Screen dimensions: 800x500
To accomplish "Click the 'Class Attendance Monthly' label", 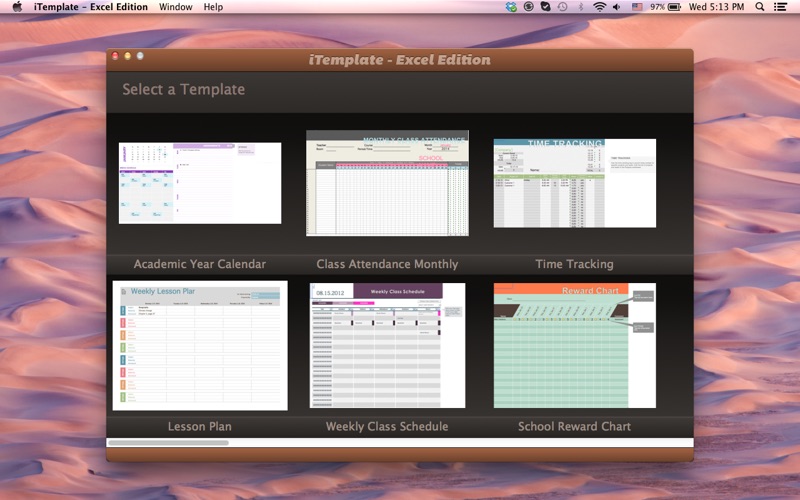I will 387,264.
